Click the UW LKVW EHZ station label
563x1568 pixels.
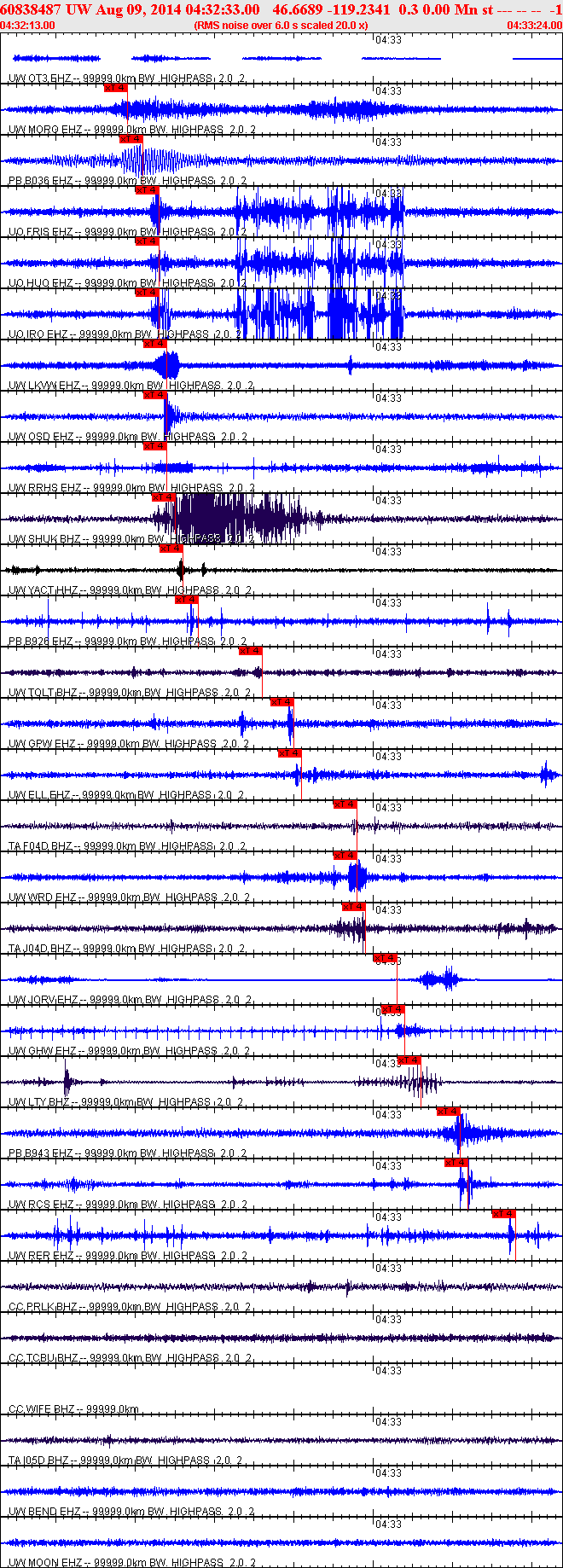pos(45,385)
